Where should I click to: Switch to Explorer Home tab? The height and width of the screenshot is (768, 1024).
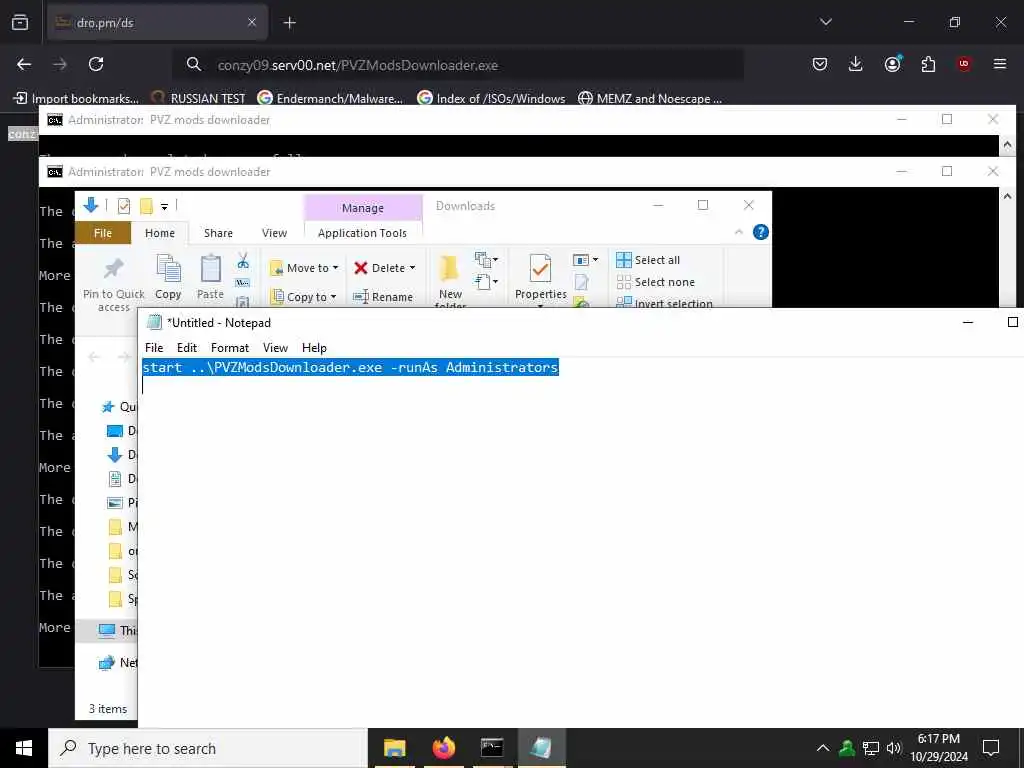tap(160, 233)
